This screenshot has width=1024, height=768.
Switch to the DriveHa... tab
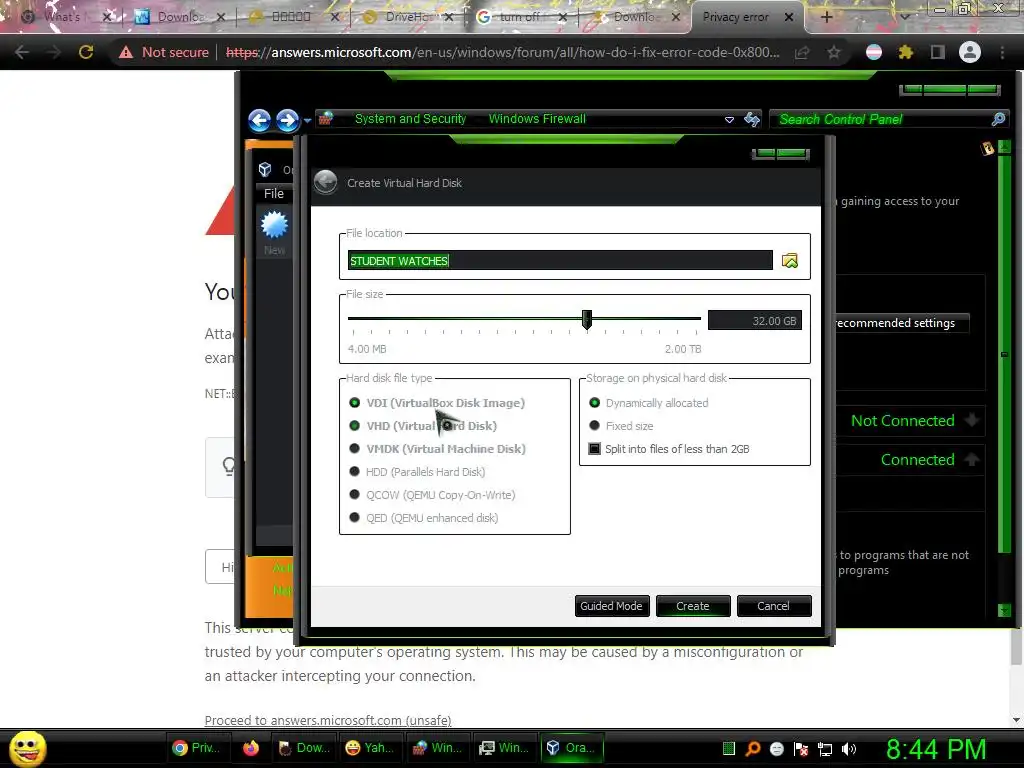tap(408, 17)
